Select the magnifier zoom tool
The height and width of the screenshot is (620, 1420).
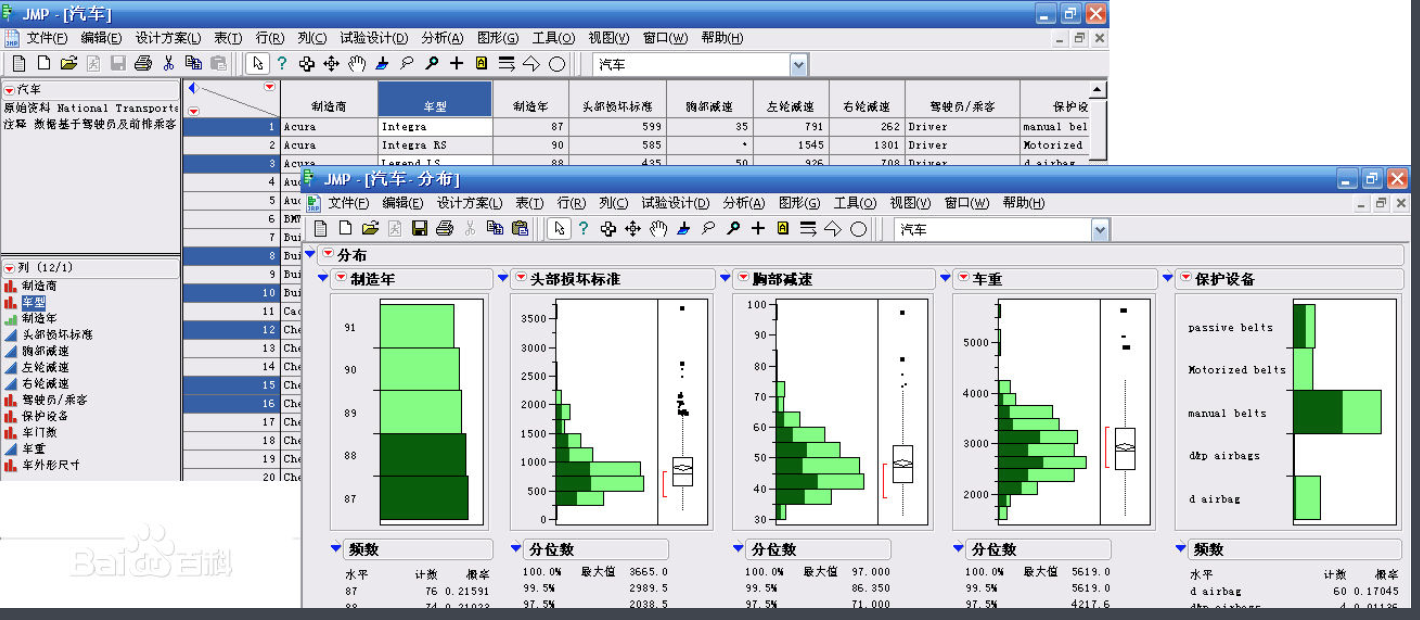click(733, 229)
